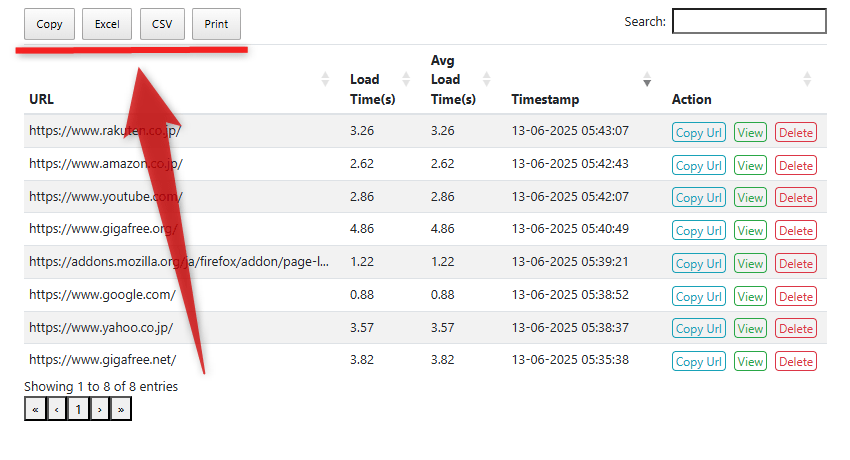Image resolution: width=850 pixels, height=460 pixels.
Task: Click the 13-06-2025 05:43:07 timestamp cell
Action: pyautogui.click(x=570, y=131)
